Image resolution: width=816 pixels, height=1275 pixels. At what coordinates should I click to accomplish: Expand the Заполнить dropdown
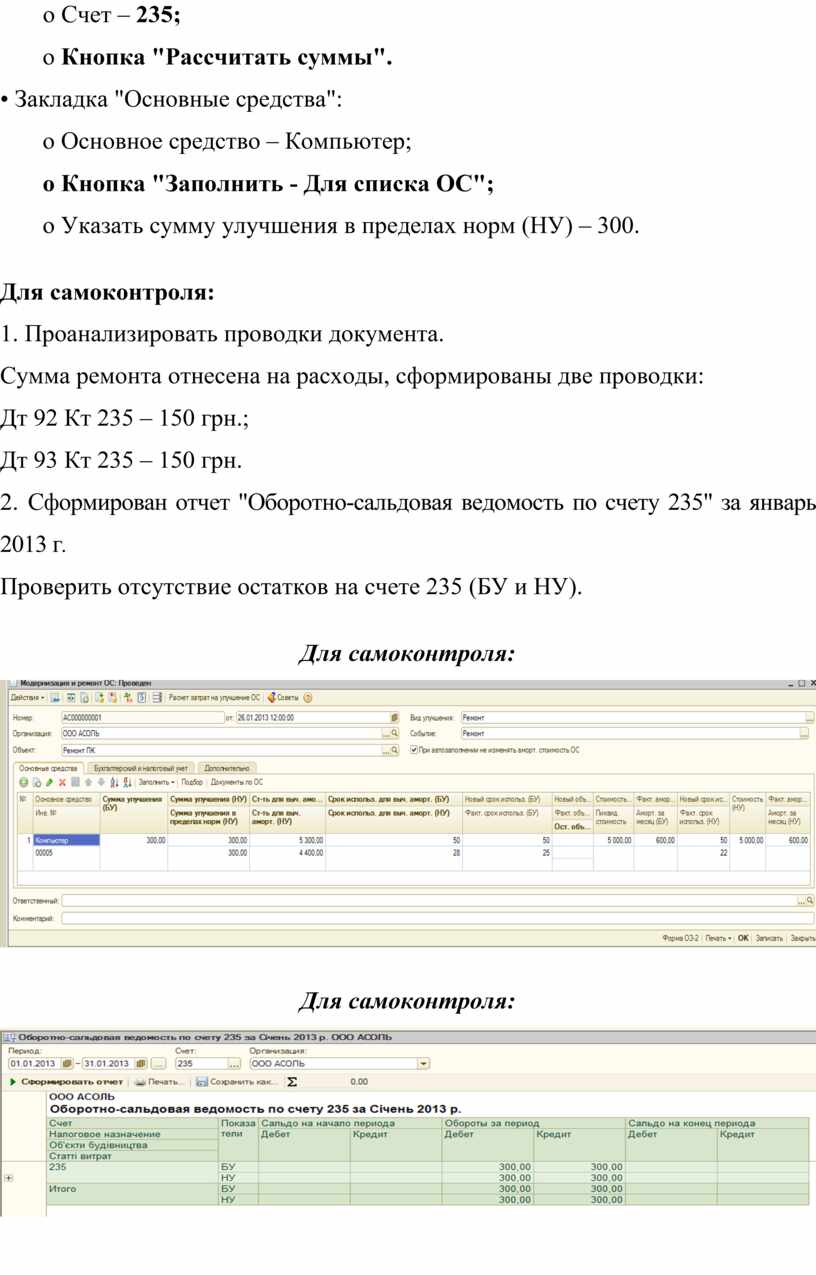point(156,782)
